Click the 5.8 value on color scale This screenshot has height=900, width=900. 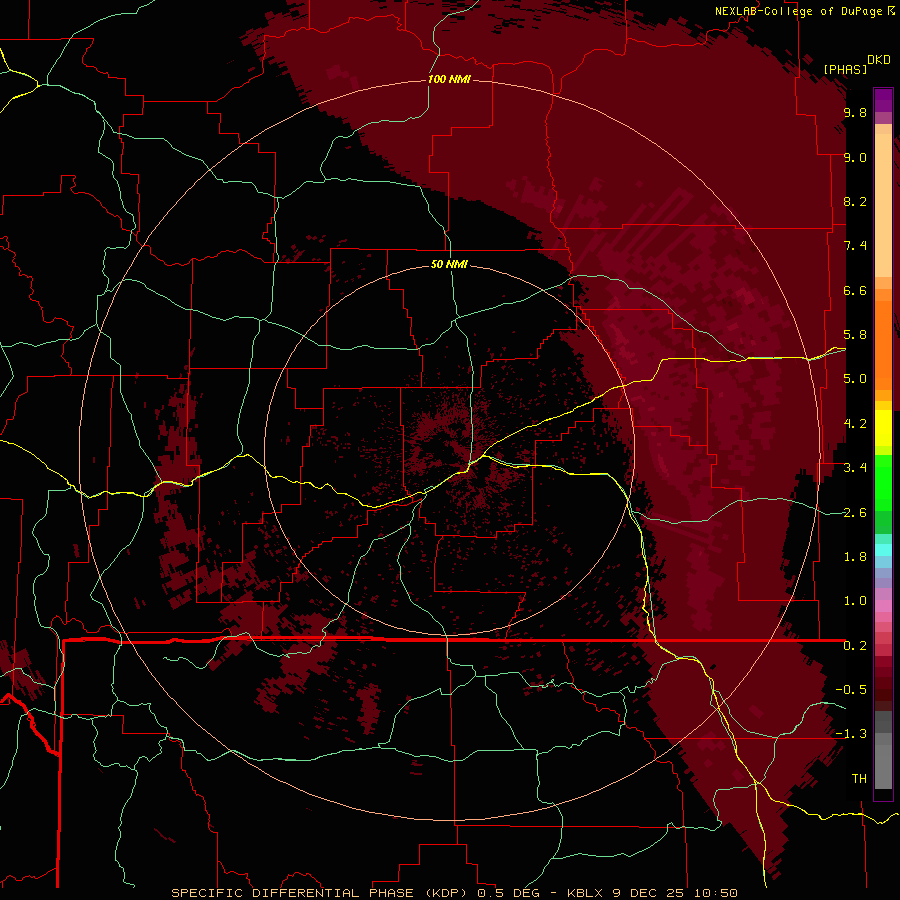[x=855, y=335]
